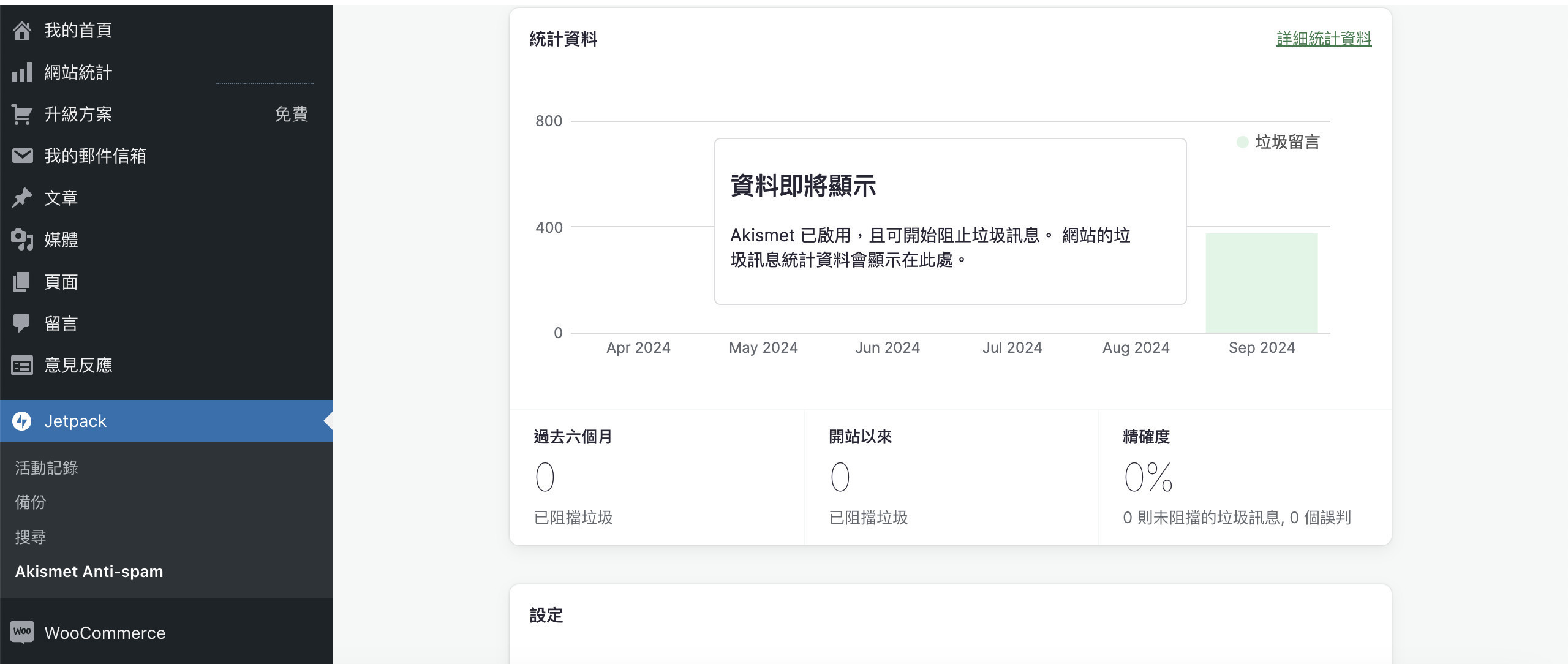Click the Sep 2024 green bar
1568x664 pixels.
pyautogui.click(x=1262, y=283)
